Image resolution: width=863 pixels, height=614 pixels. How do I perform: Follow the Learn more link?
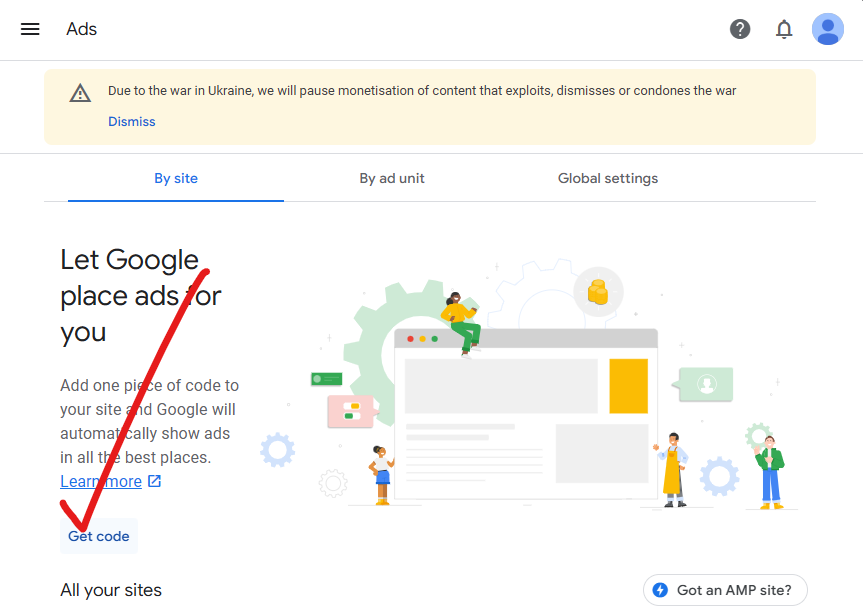pyautogui.click(x=101, y=481)
